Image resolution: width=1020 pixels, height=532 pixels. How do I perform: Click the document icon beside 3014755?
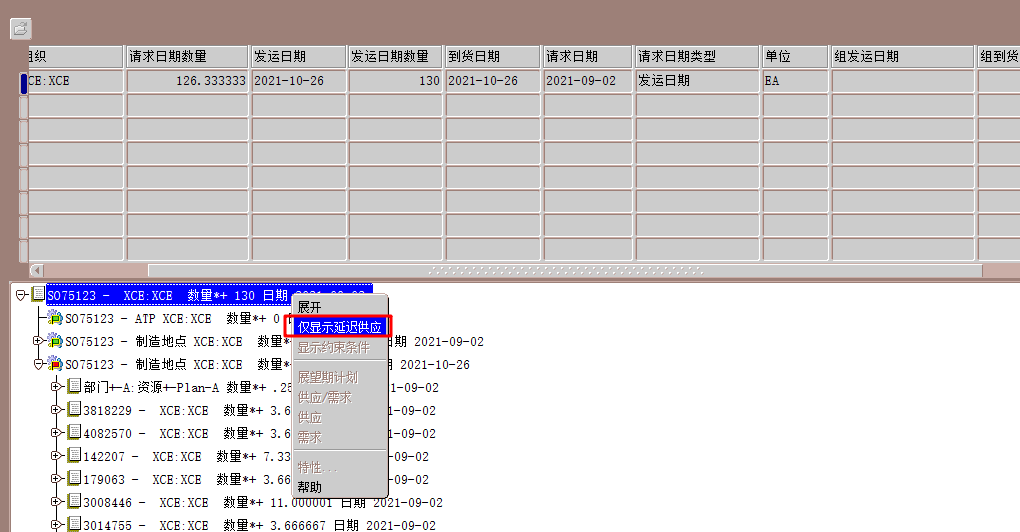coord(75,524)
